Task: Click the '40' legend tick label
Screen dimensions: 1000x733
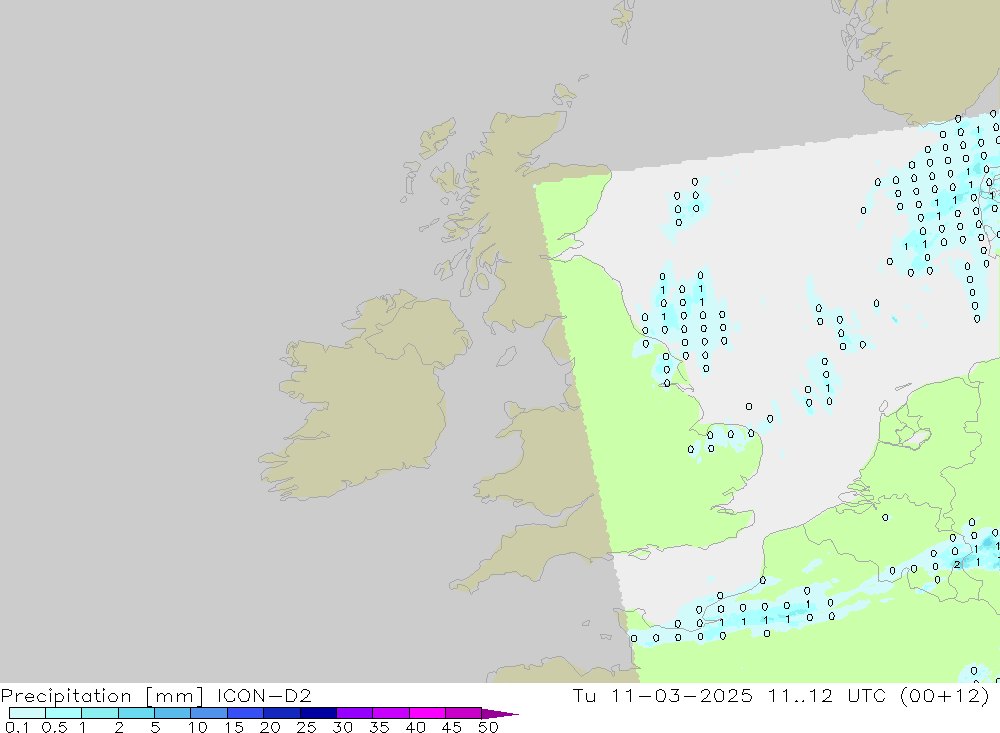Action: click(416, 727)
